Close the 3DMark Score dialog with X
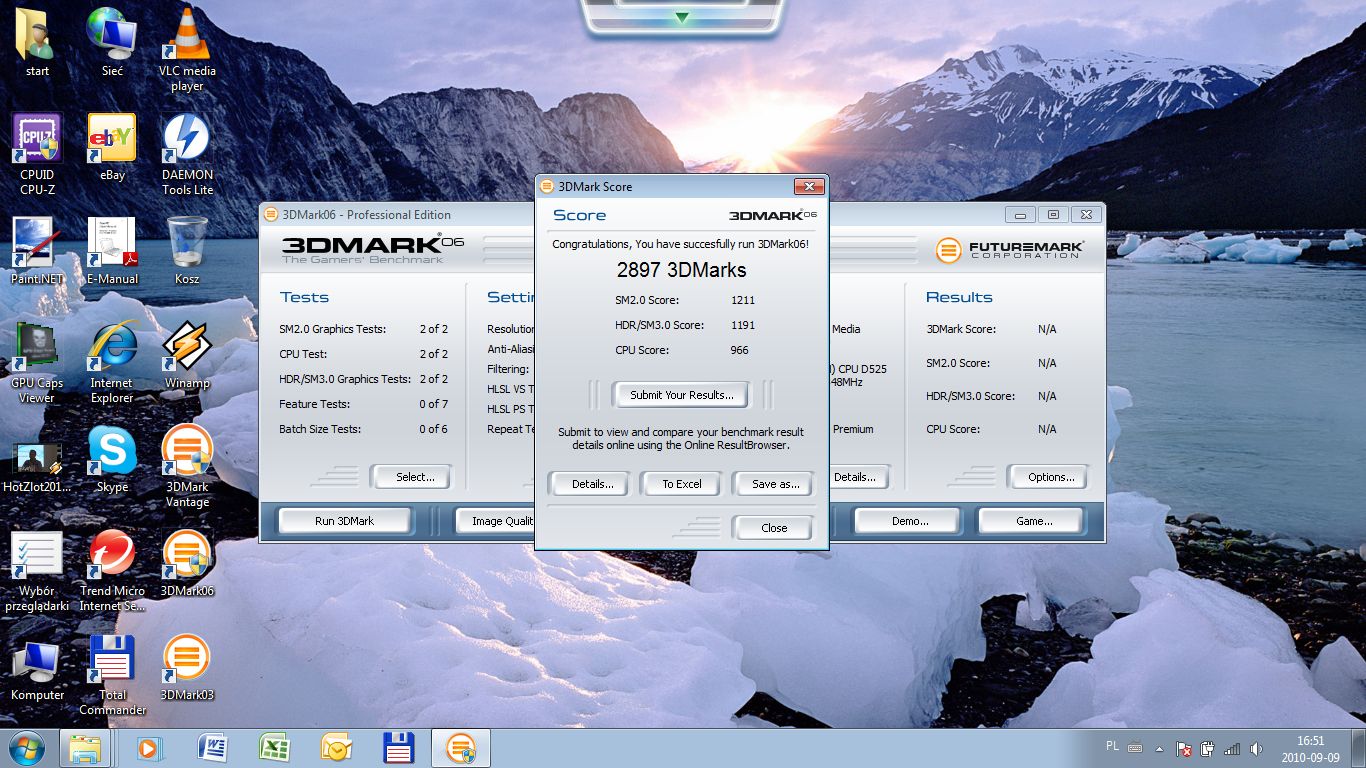Screen dimensions: 1366x768 pos(809,186)
